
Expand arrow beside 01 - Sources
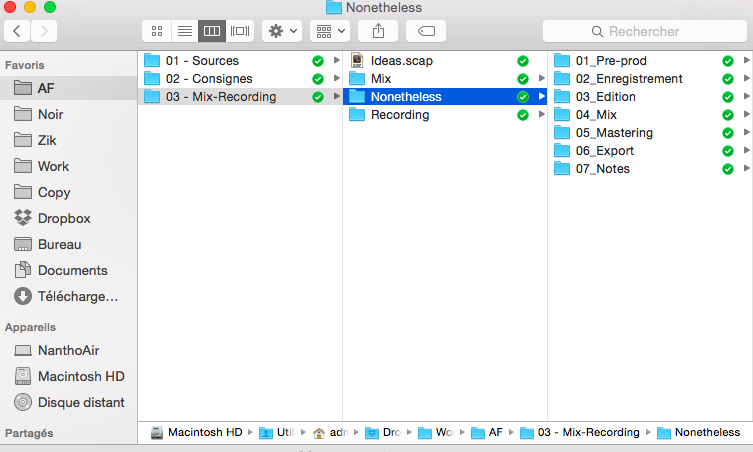[x=337, y=61]
